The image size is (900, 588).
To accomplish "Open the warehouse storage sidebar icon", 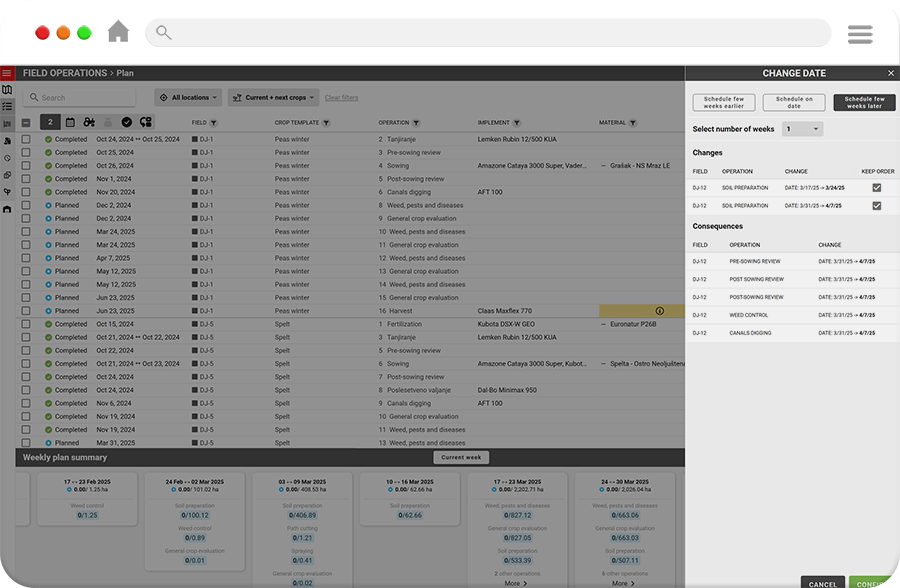I will tap(7, 209).
